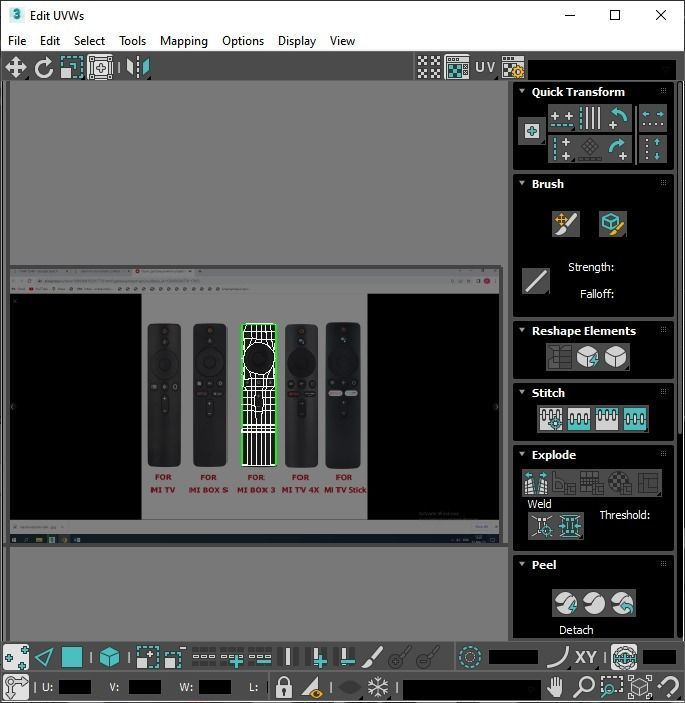Toggle the texture map display button

pos(457,67)
